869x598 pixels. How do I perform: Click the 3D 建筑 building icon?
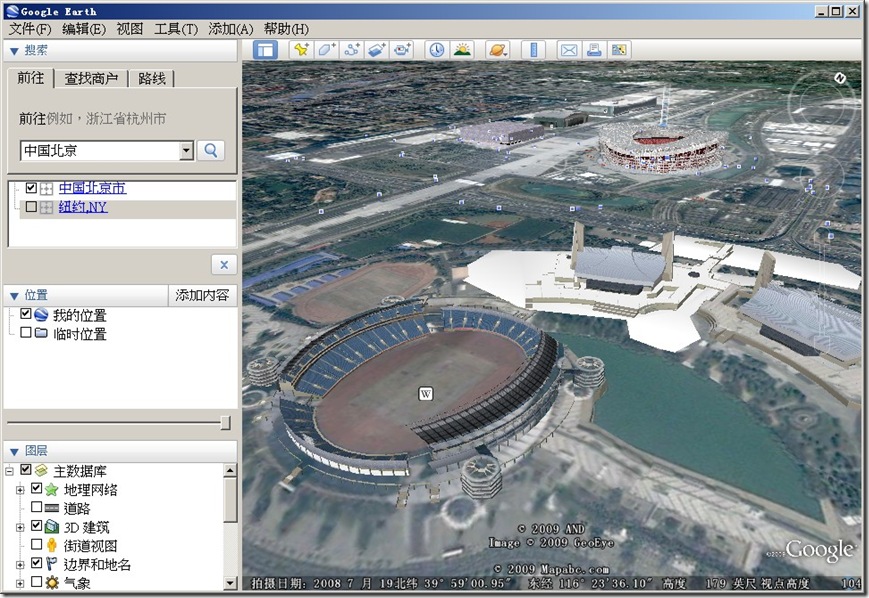52,527
